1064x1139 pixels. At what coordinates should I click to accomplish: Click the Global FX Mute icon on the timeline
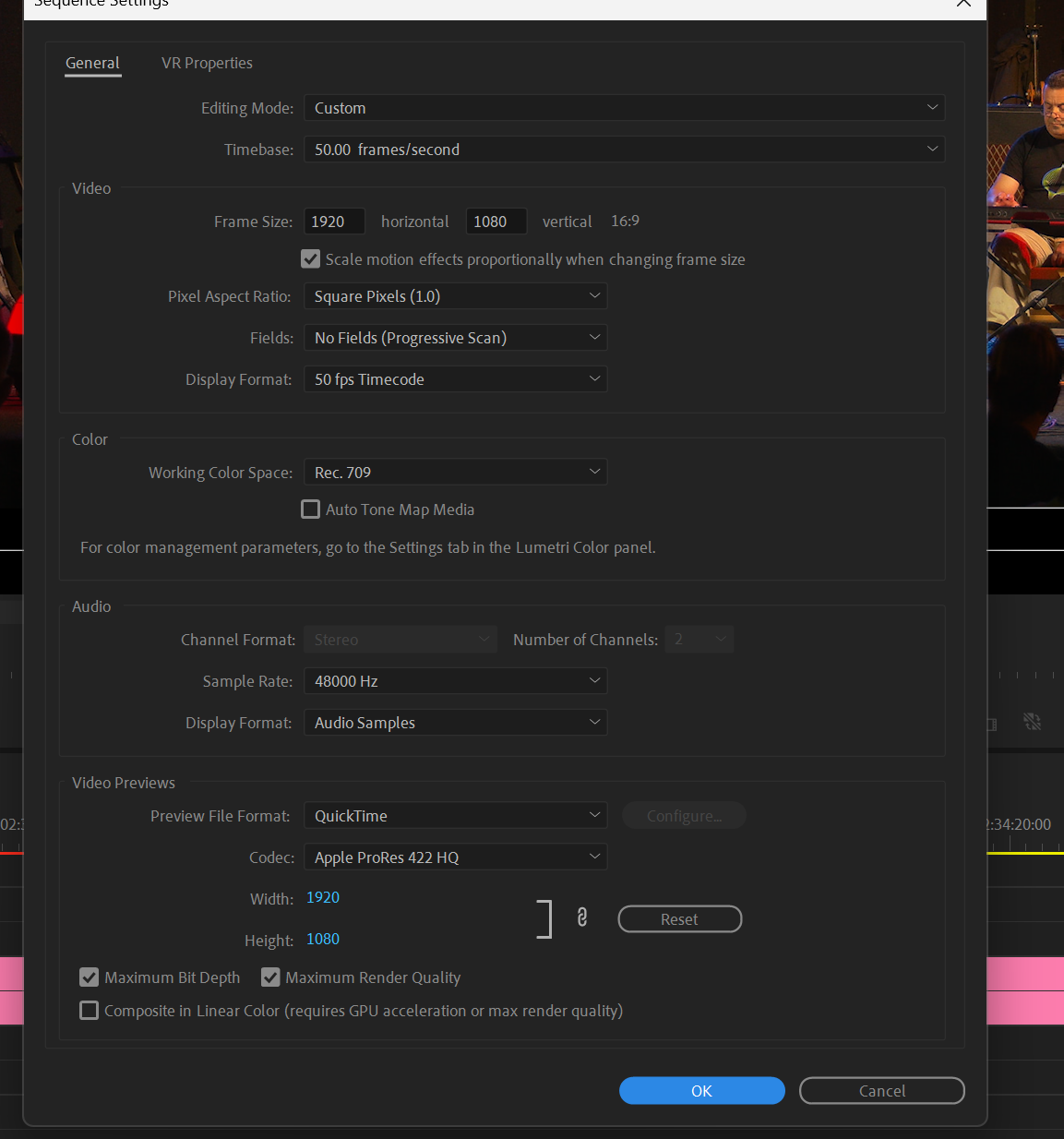tap(1033, 721)
